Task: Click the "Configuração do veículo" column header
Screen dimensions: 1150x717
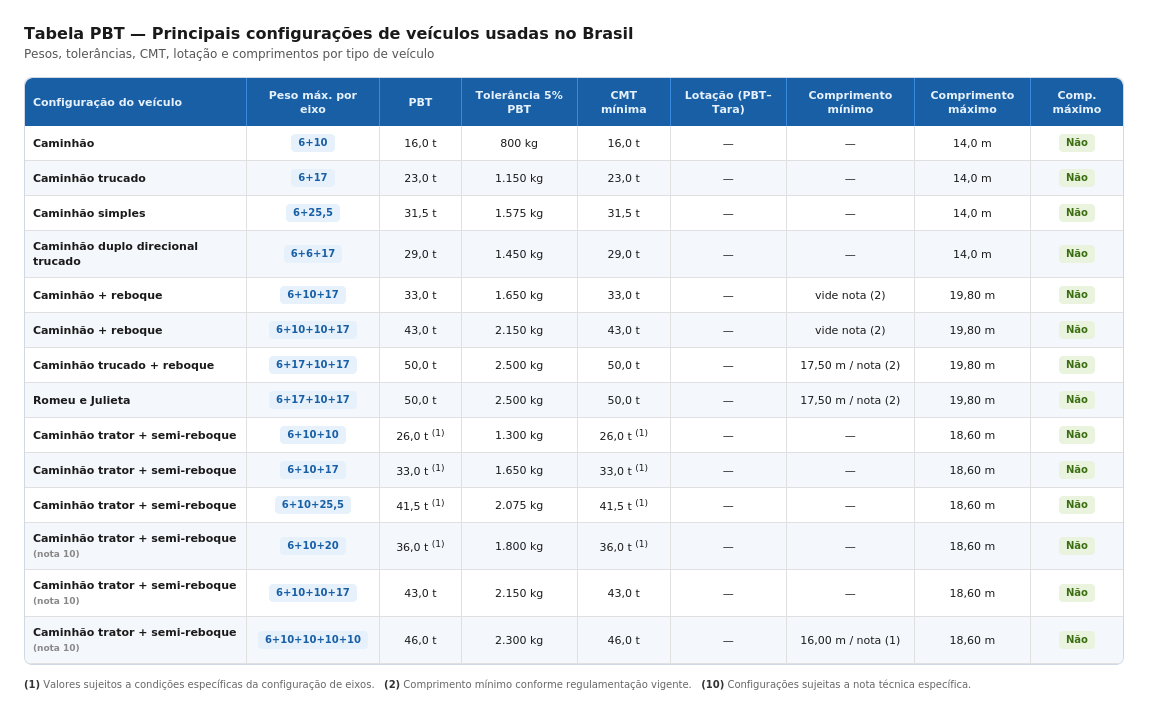Action: [x=107, y=102]
